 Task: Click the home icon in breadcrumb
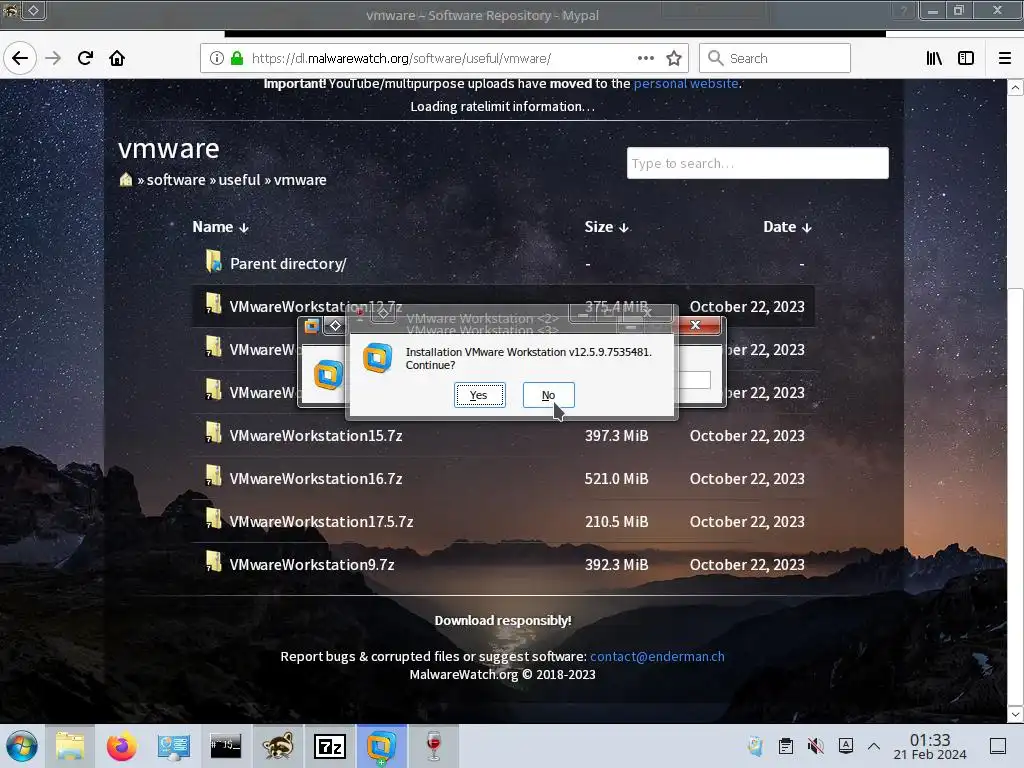click(126, 180)
